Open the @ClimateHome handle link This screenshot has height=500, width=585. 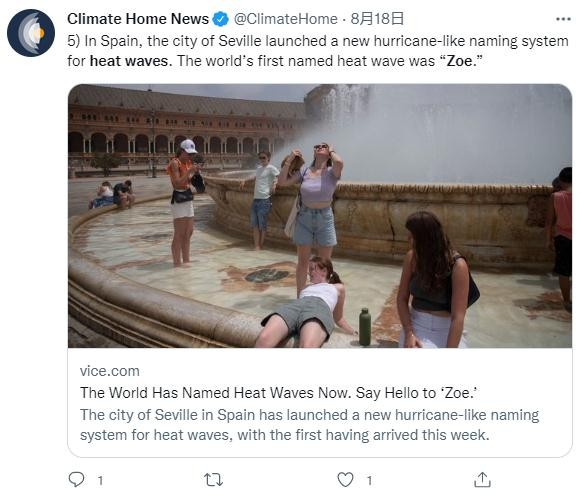pyautogui.click(x=285, y=19)
